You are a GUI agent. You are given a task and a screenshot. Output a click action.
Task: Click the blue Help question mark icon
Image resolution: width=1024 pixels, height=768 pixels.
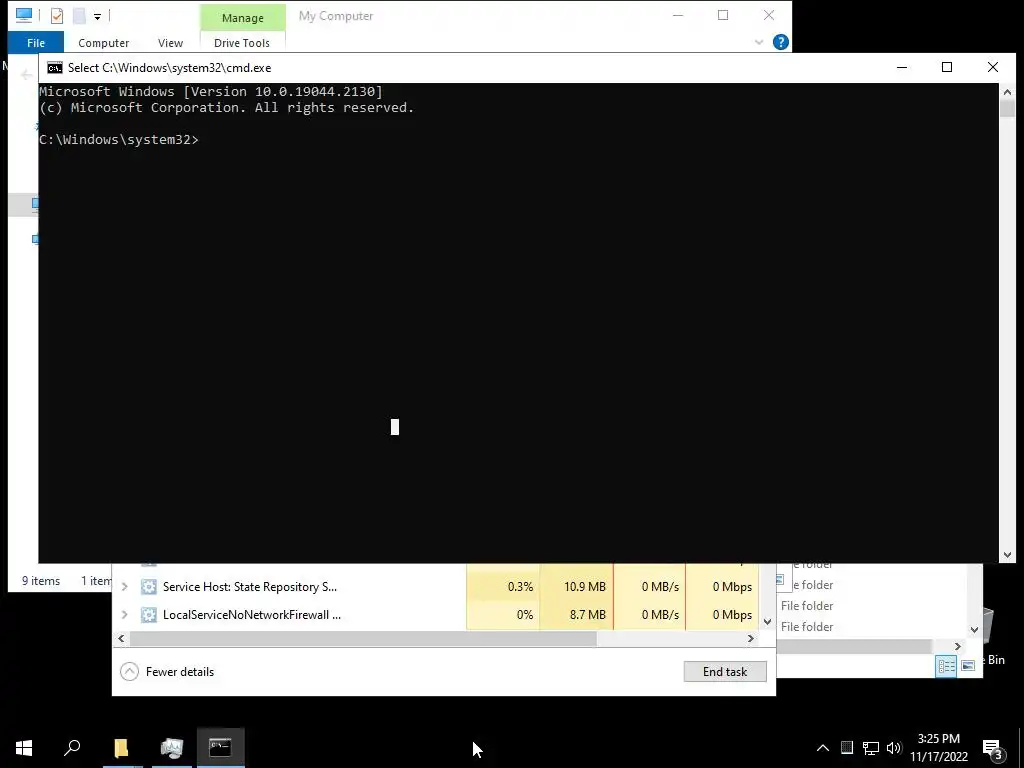(x=780, y=42)
